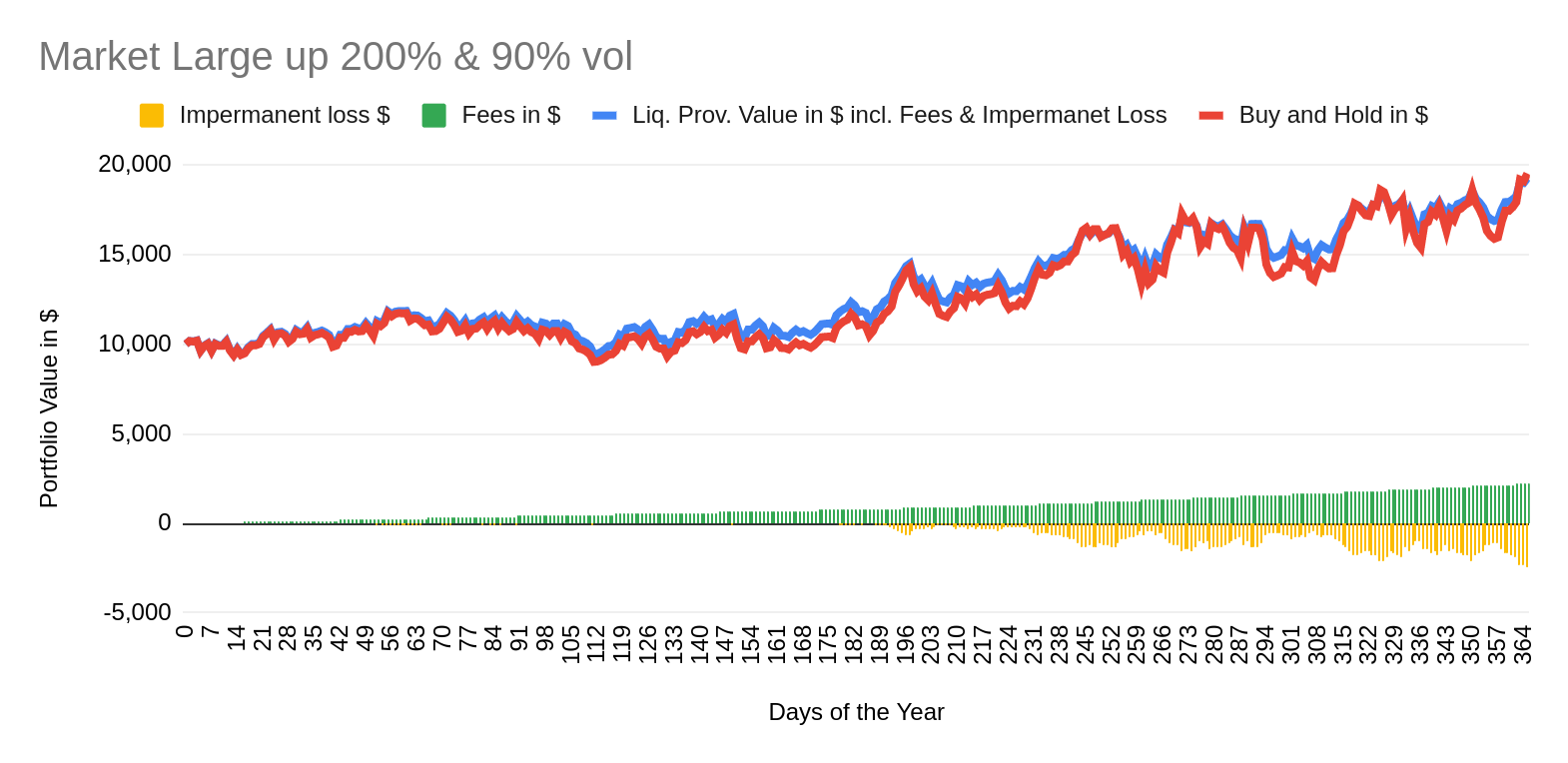
Task: Click the "Portfolio Value in $" axis title
Action: (x=49, y=408)
